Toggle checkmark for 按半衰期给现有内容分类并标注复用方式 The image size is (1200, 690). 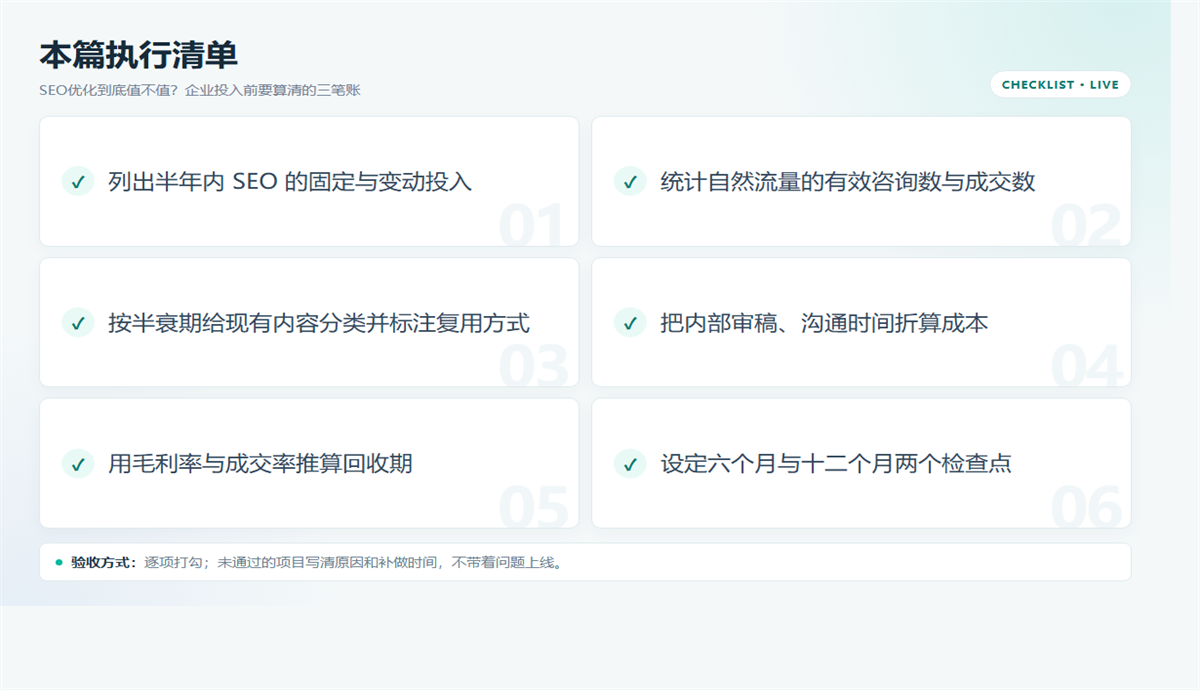click(x=78, y=322)
